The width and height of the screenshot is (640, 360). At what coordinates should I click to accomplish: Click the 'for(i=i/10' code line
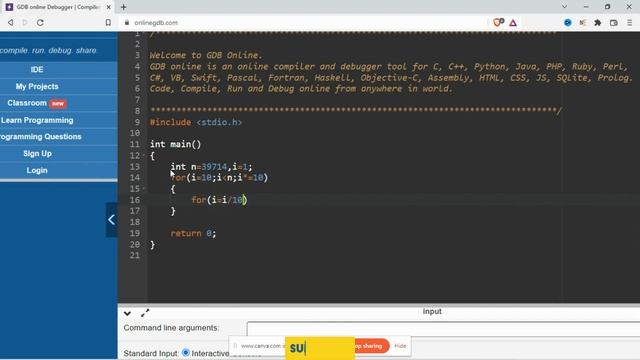pyautogui.click(x=219, y=200)
